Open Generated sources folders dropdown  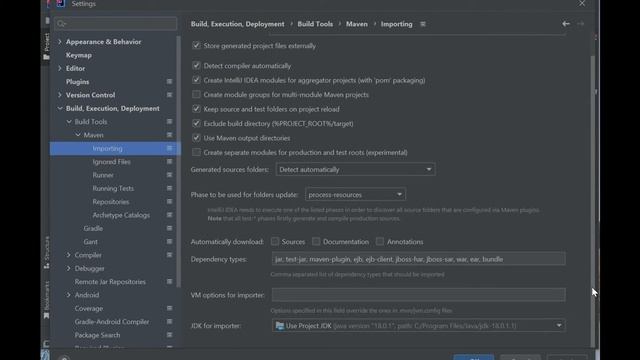355,169
